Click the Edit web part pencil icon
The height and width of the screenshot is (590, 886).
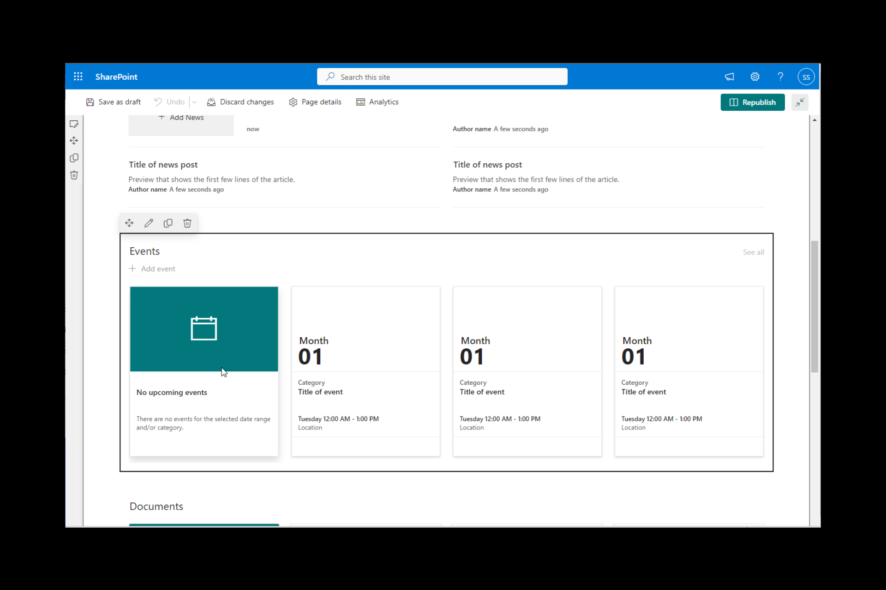[149, 223]
